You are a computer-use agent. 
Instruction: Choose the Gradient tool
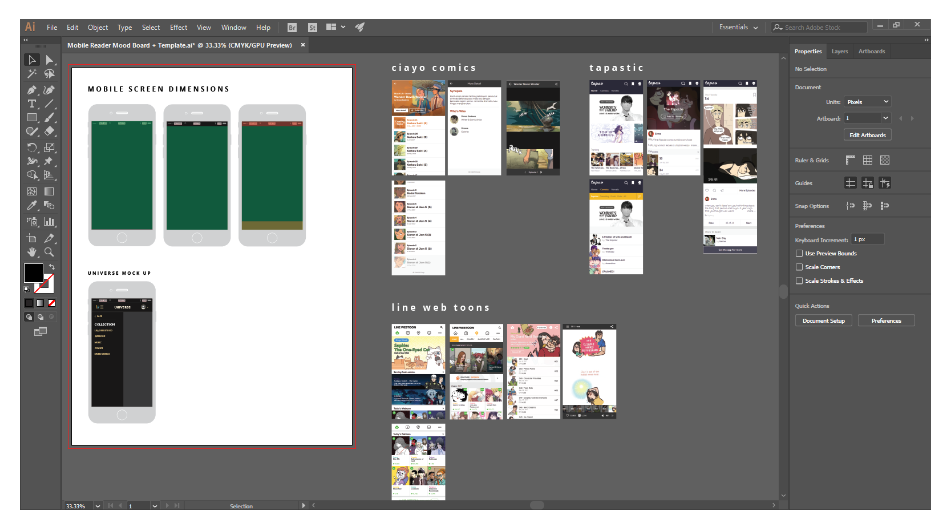pyautogui.click(x=49, y=191)
